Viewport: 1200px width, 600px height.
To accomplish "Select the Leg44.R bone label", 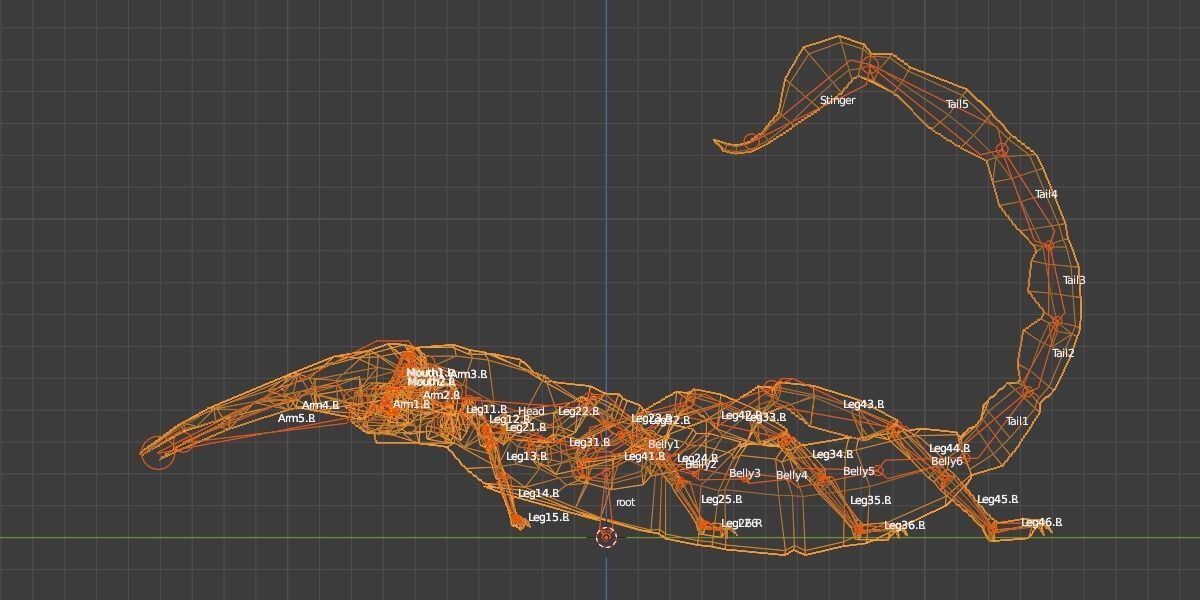I will (950, 448).
